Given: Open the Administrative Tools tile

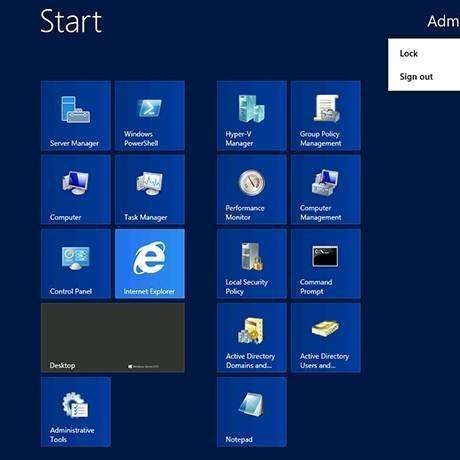Looking at the screenshot, I should (76, 412).
